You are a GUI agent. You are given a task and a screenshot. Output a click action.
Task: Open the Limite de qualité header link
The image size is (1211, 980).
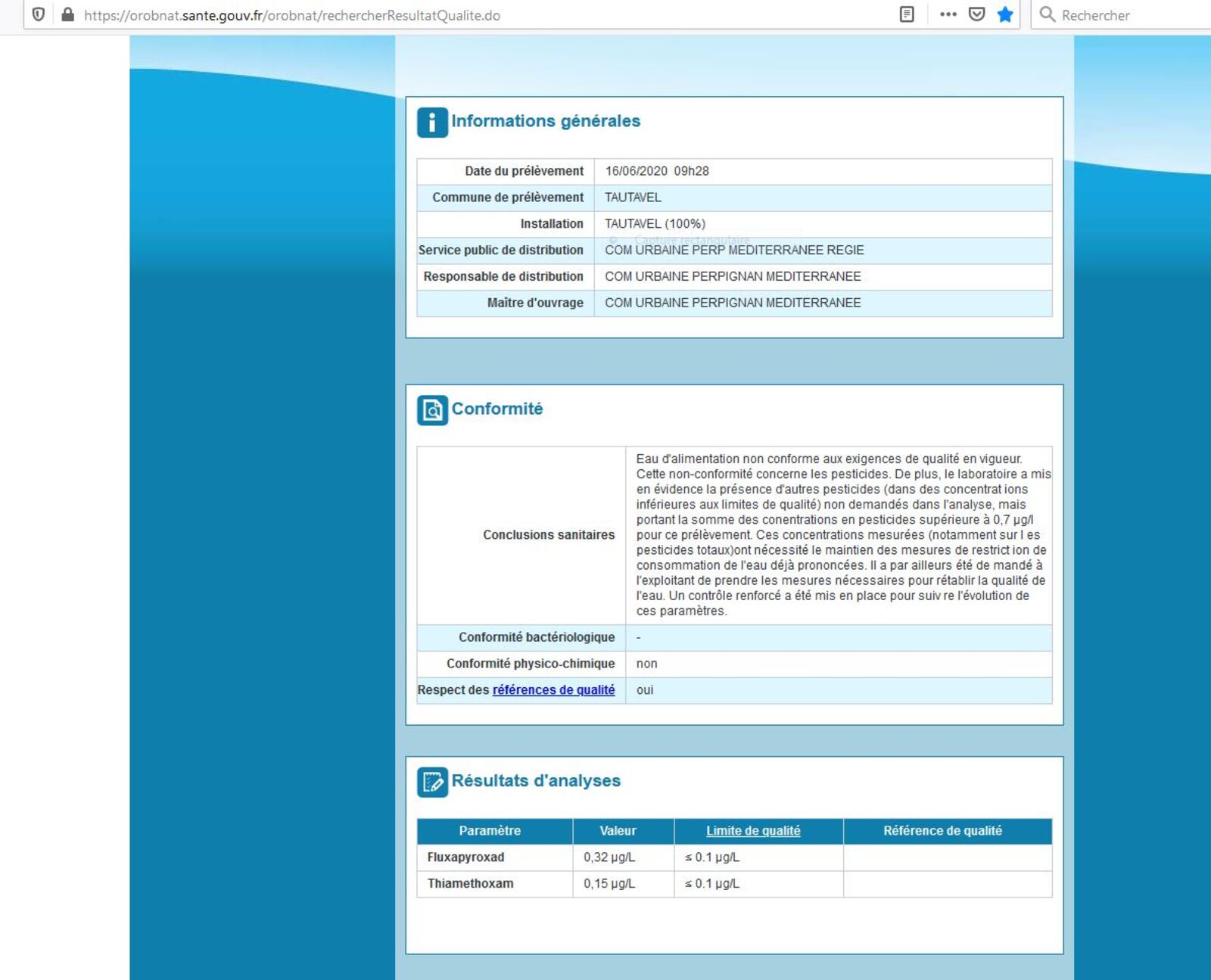click(x=753, y=831)
